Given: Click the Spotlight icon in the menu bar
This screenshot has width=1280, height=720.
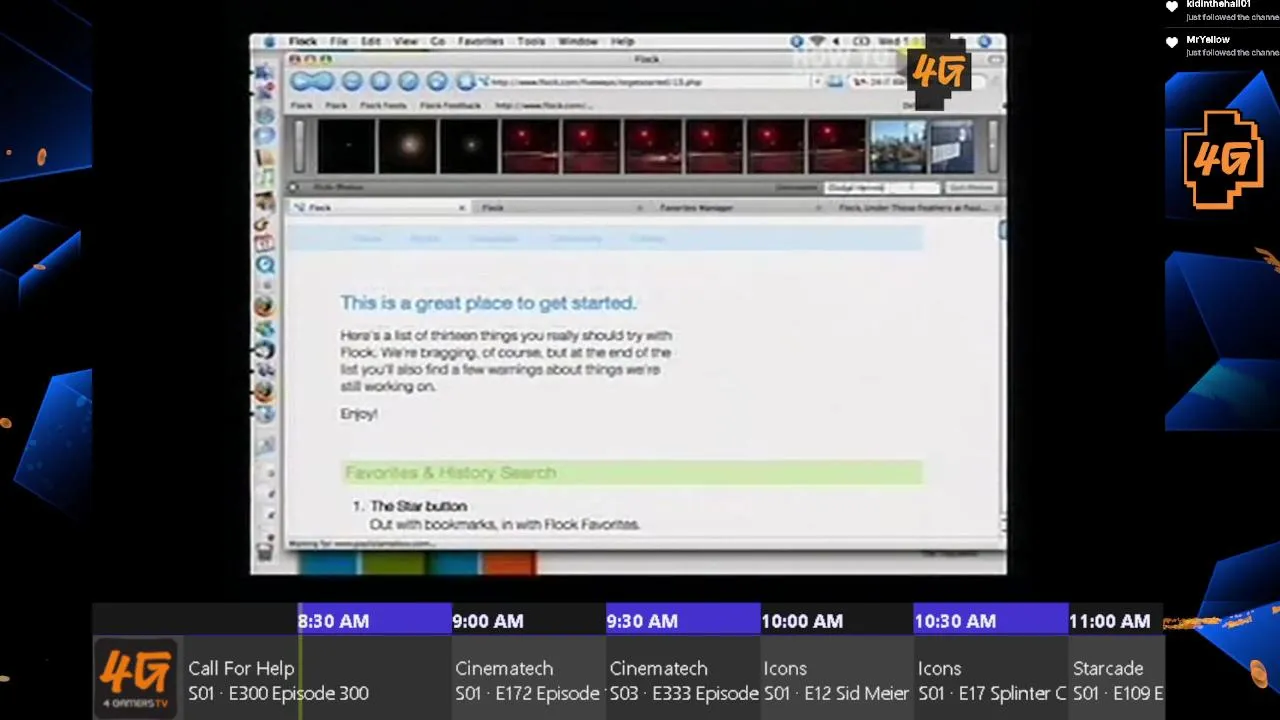Looking at the screenshot, I should [x=985, y=42].
